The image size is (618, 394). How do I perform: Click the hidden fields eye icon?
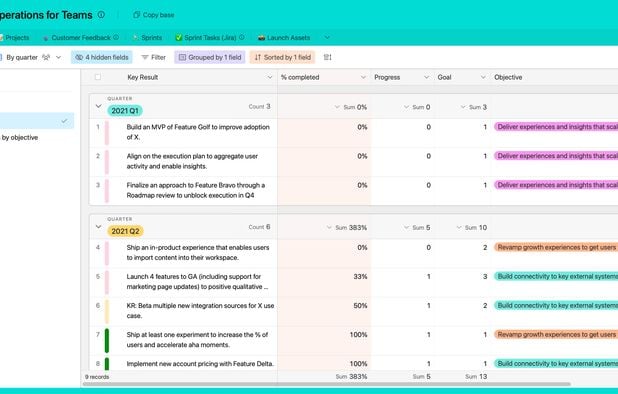pos(79,57)
